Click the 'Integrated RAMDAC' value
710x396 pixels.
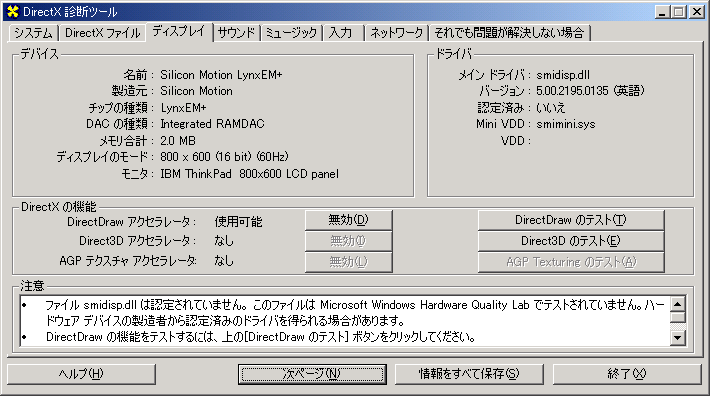tap(212, 124)
